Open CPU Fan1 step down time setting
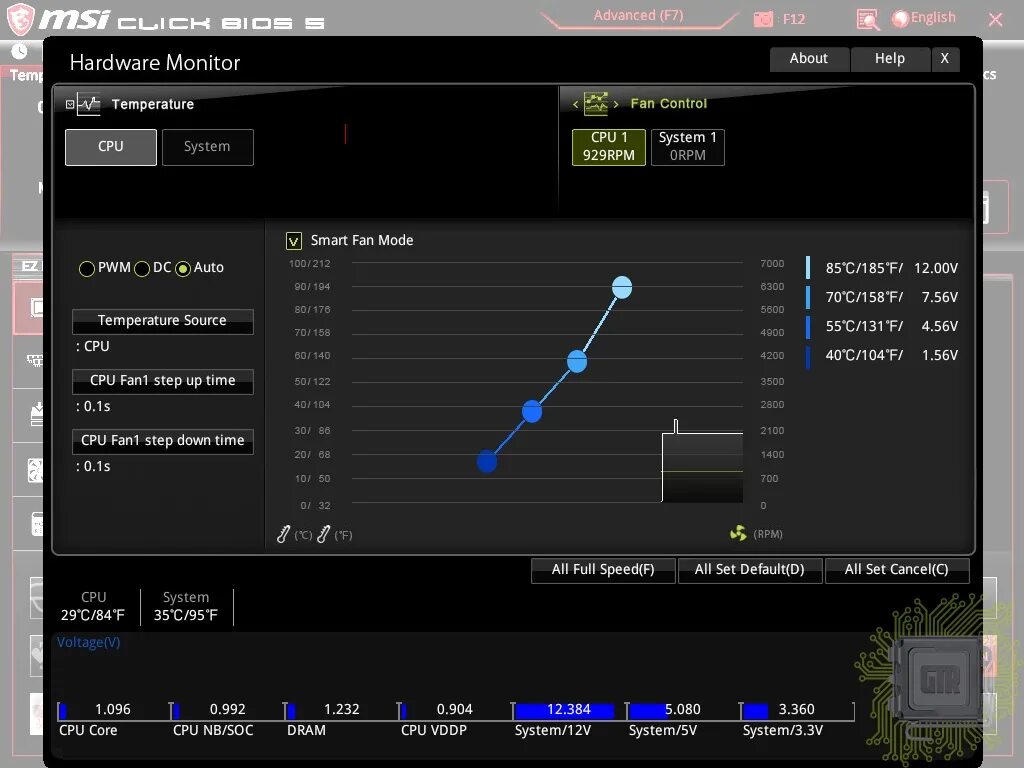This screenshot has width=1024, height=768. (x=163, y=441)
